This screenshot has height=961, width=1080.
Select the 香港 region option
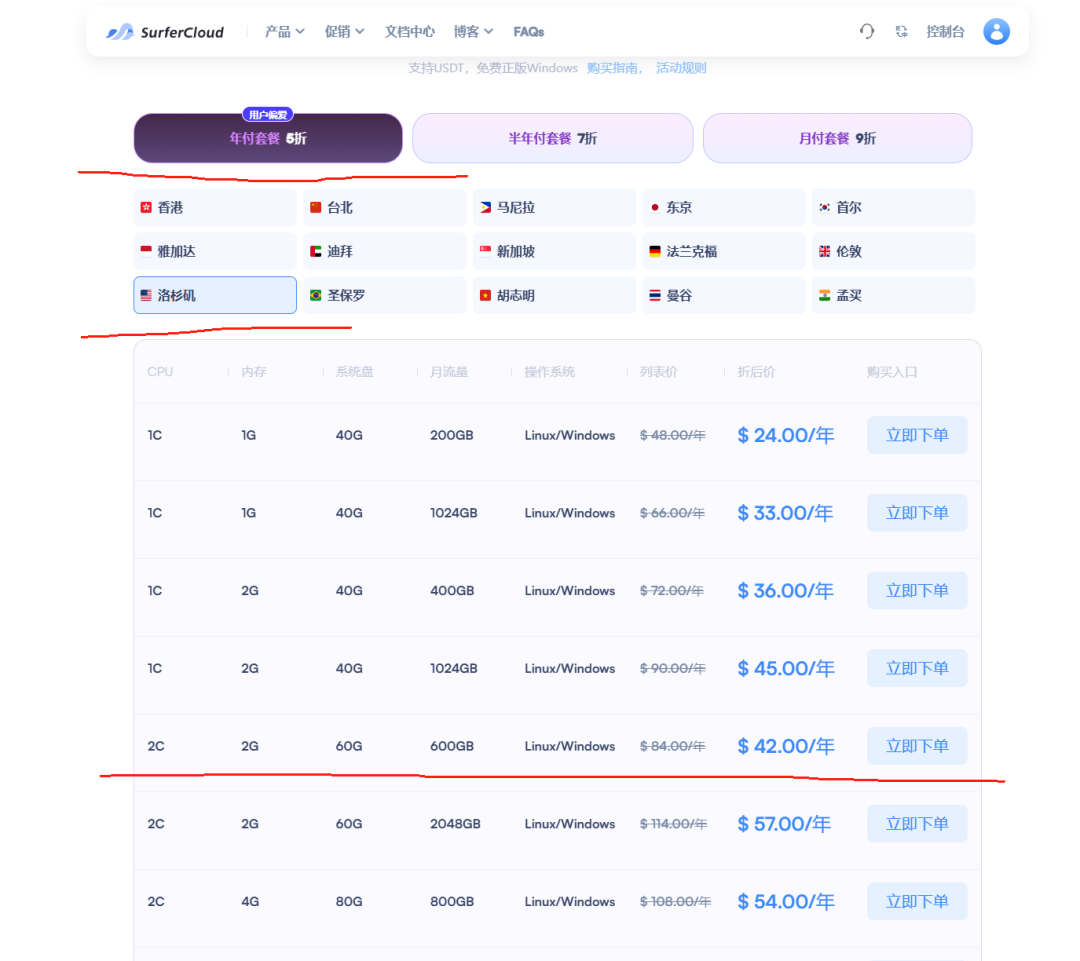click(215, 208)
